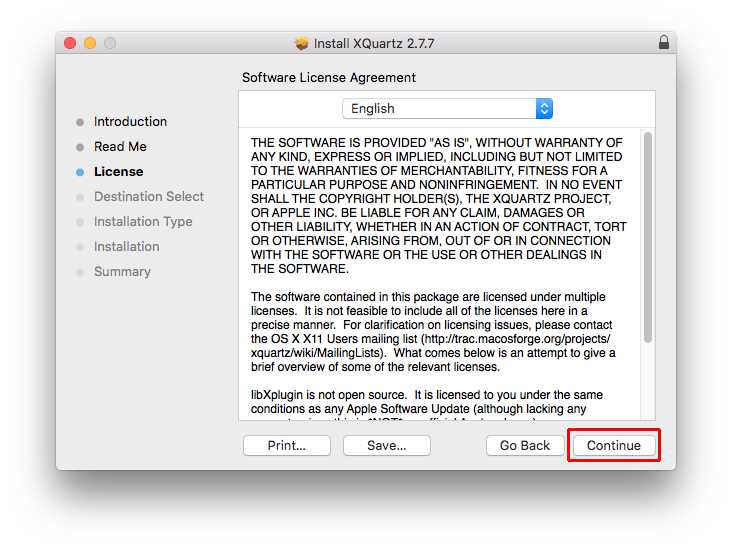The height and width of the screenshot is (550, 732).
Task: Click the lock icon in title bar
Action: [x=663, y=42]
